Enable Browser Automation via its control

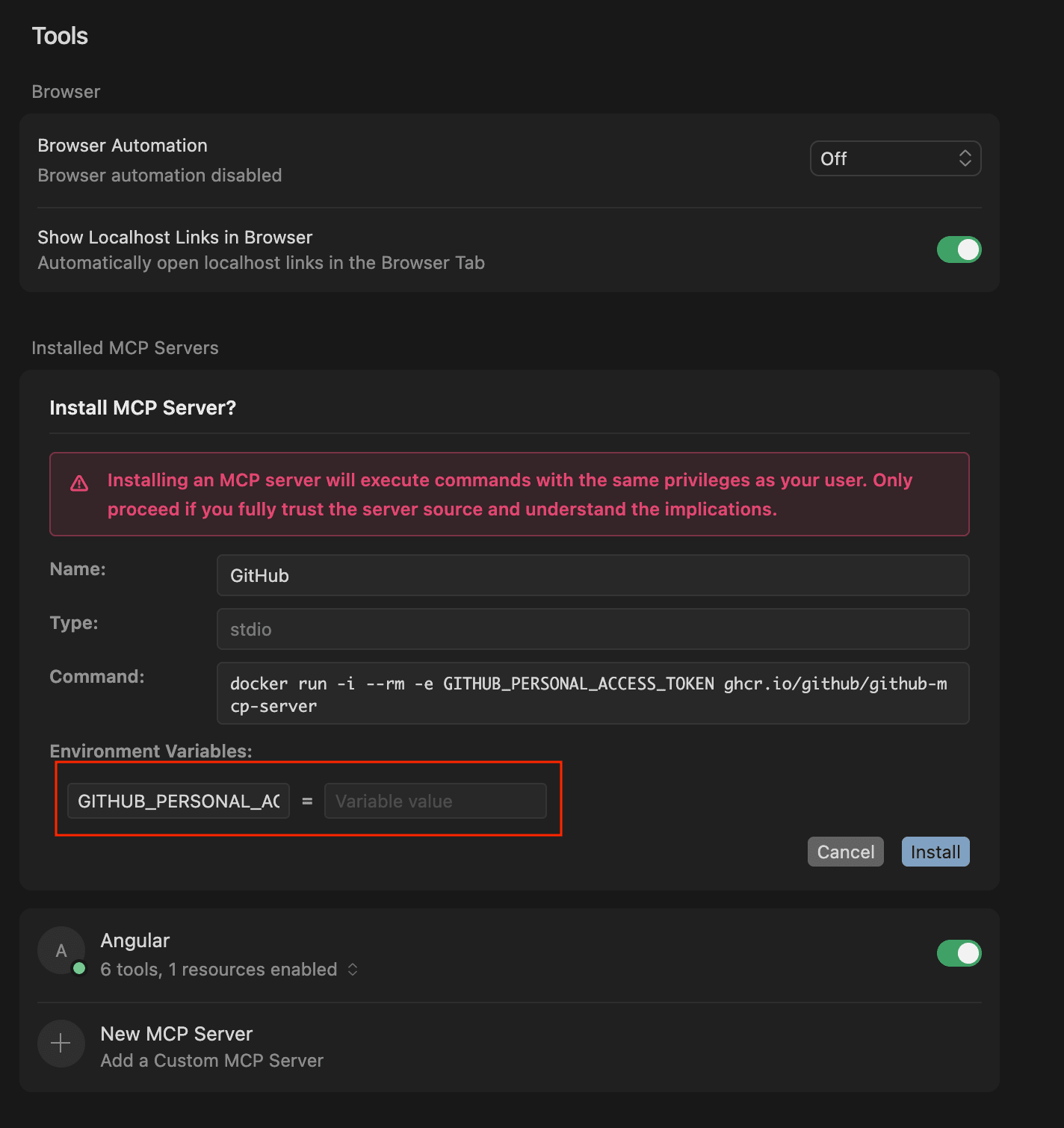click(895, 158)
